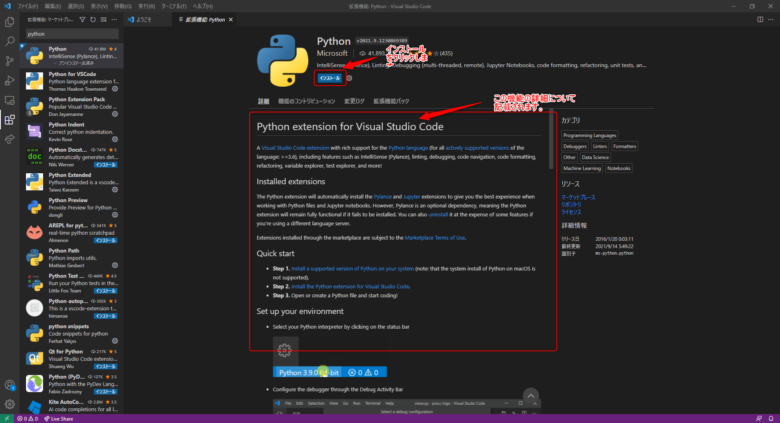Open the Explorer view in activity bar
This screenshot has width=780, height=423.
(9, 22)
